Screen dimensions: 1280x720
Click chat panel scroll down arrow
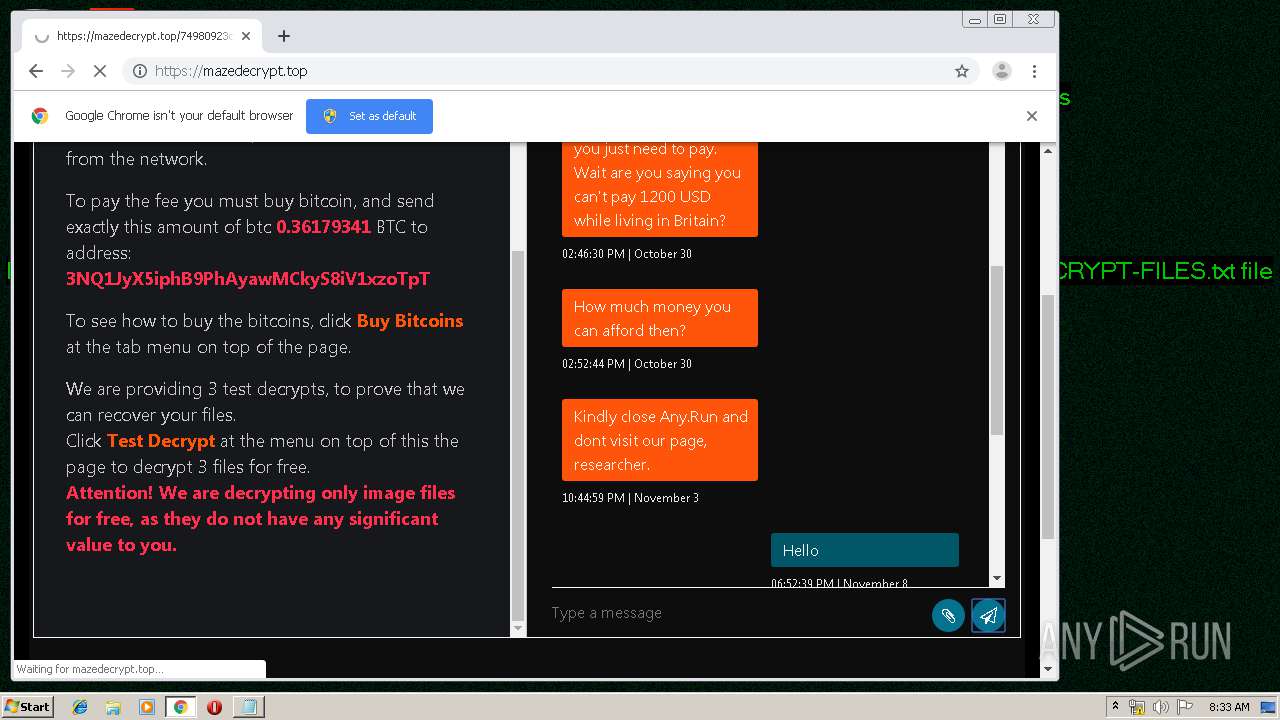(996, 578)
